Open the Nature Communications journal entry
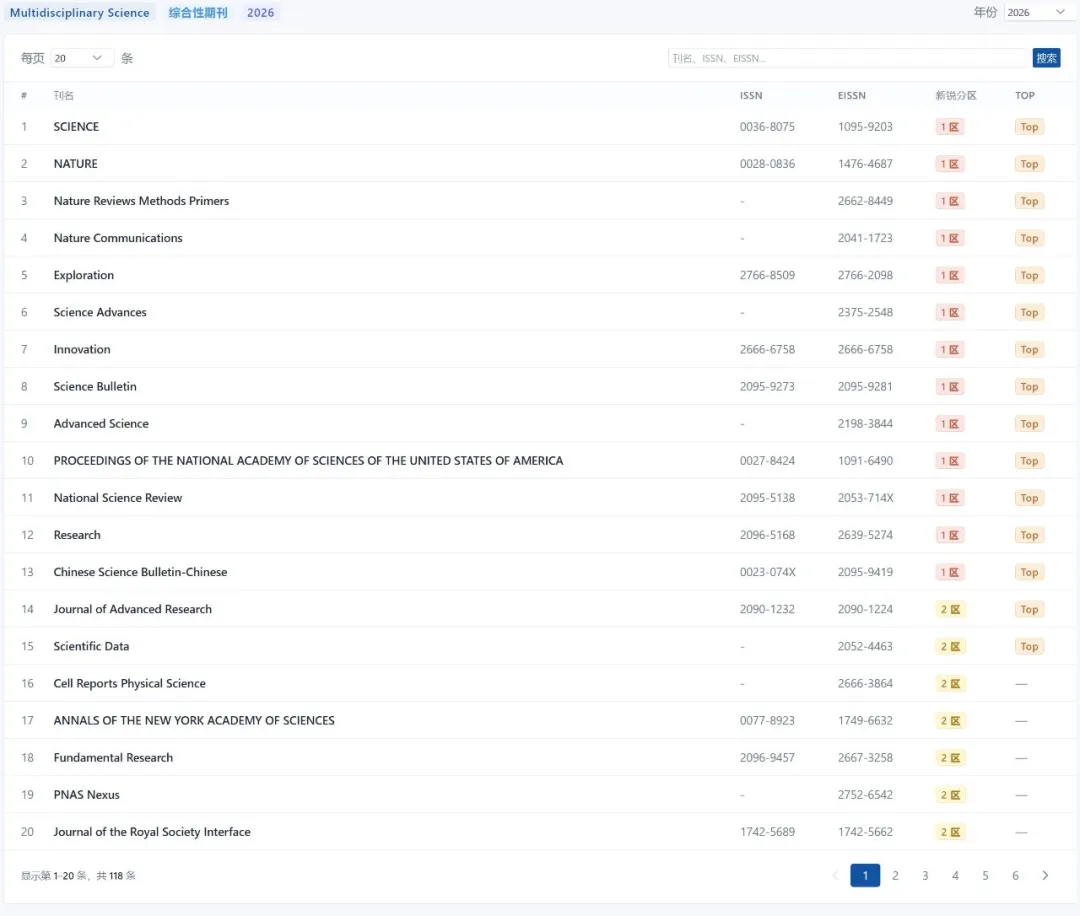Screen dimensions: 1080x916 click(x=118, y=238)
